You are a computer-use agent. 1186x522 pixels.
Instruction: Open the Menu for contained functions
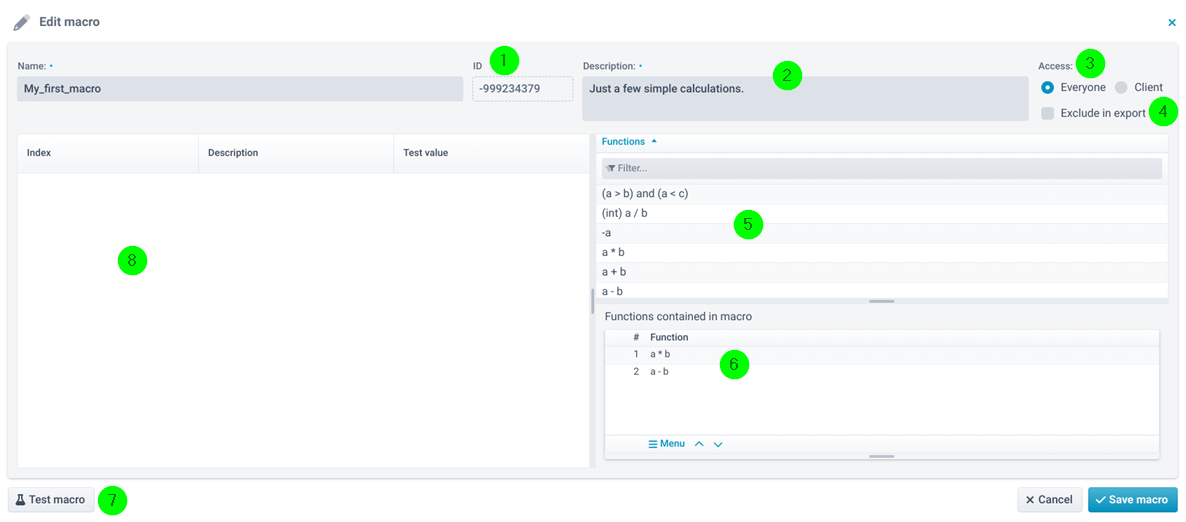(x=666, y=444)
